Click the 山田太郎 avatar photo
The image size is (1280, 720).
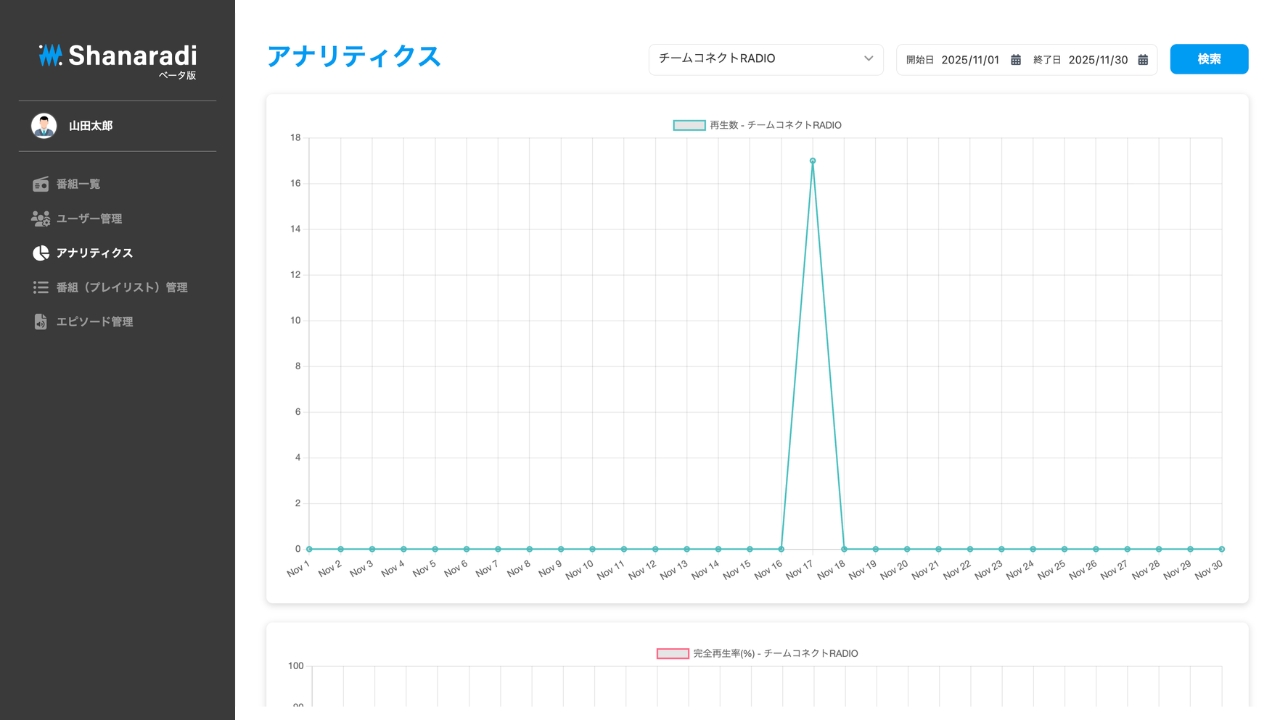[44, 126]
